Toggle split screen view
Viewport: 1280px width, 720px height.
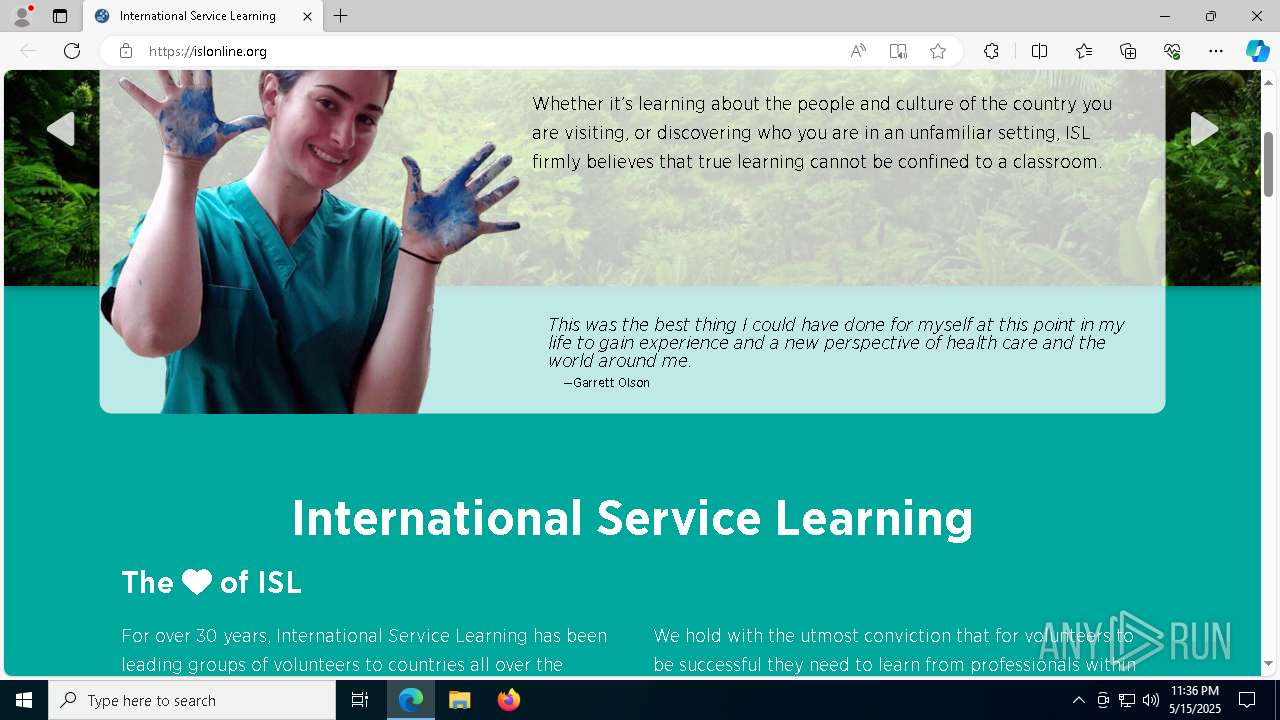tap(1039, 51)
